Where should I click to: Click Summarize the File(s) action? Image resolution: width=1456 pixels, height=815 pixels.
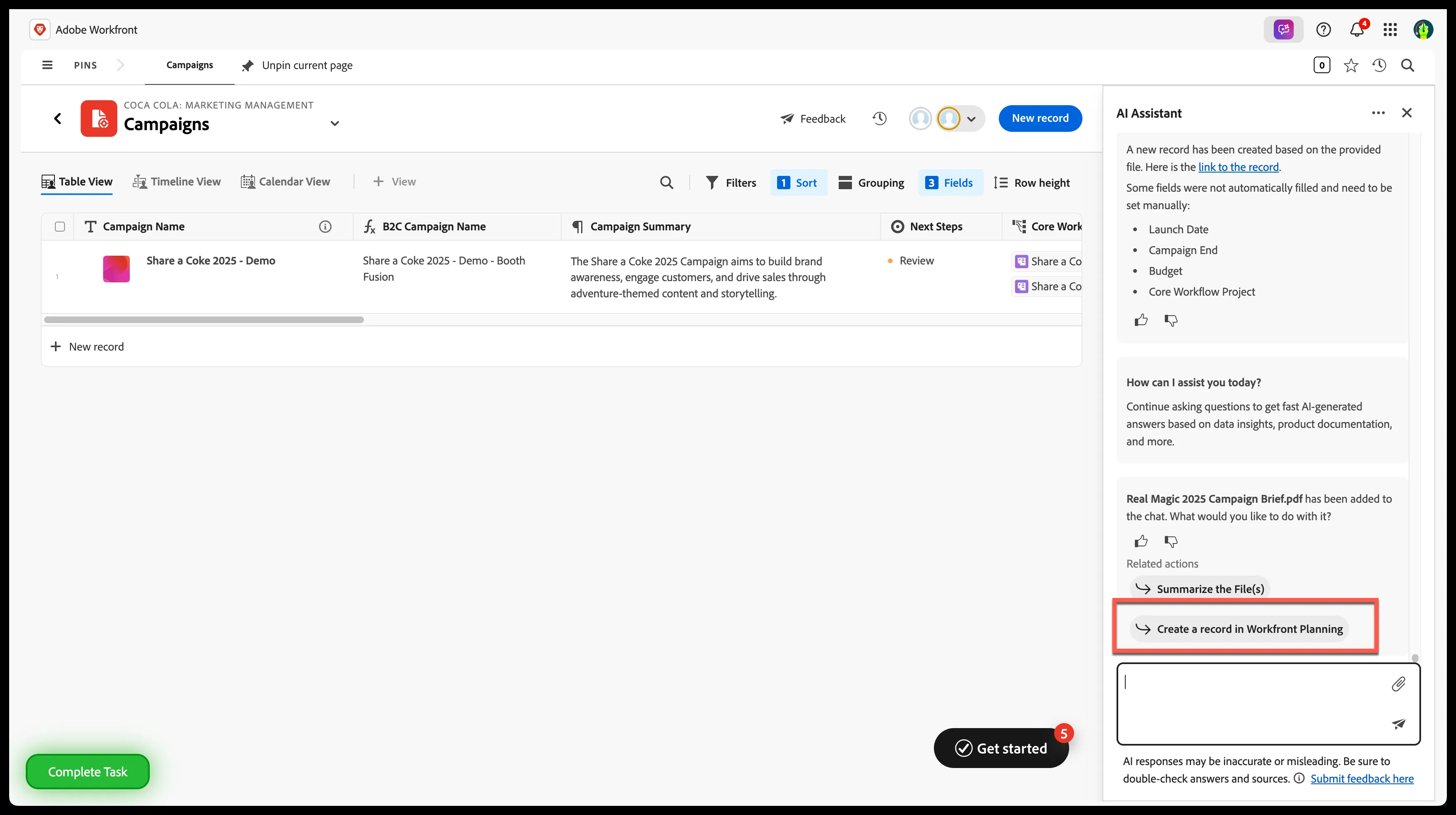[1199, 588]
